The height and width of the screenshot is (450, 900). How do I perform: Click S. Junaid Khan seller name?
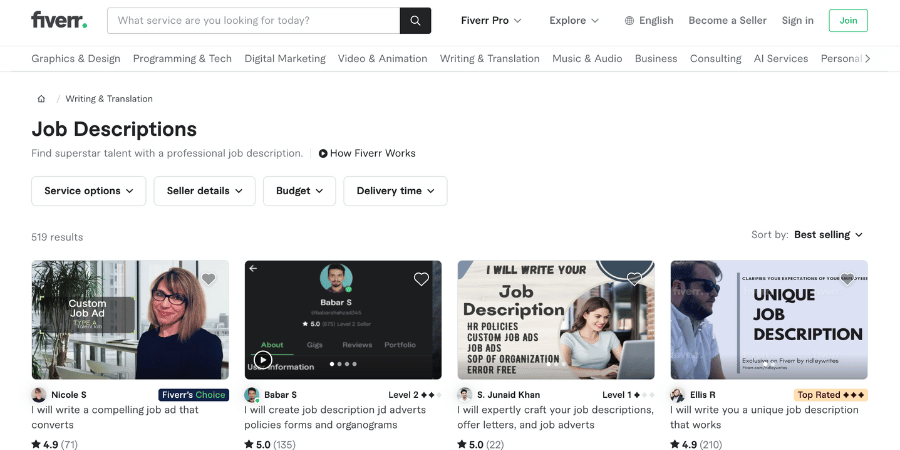(x=509, y=395)
